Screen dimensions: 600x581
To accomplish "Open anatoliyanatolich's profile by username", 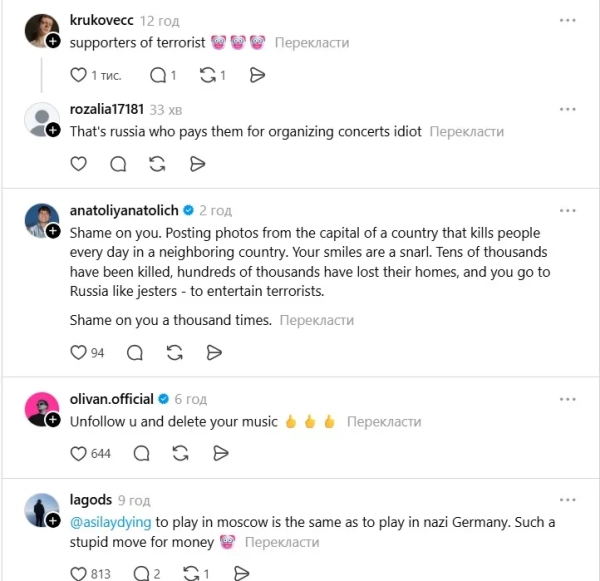I will tap(123, 211).
